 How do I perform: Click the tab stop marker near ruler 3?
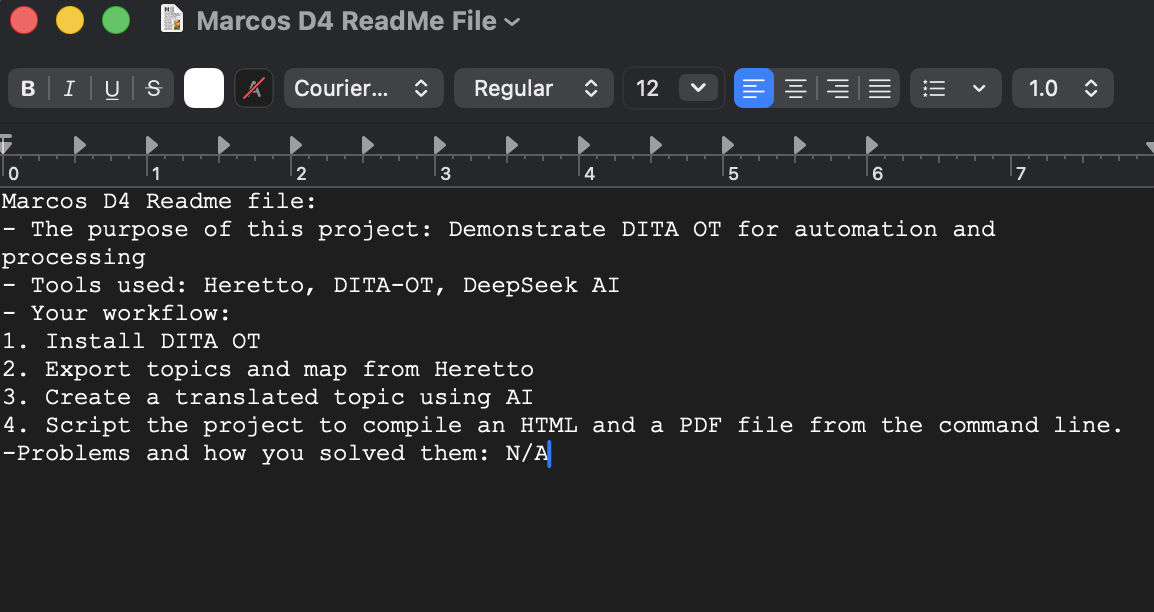coord(440,145)
